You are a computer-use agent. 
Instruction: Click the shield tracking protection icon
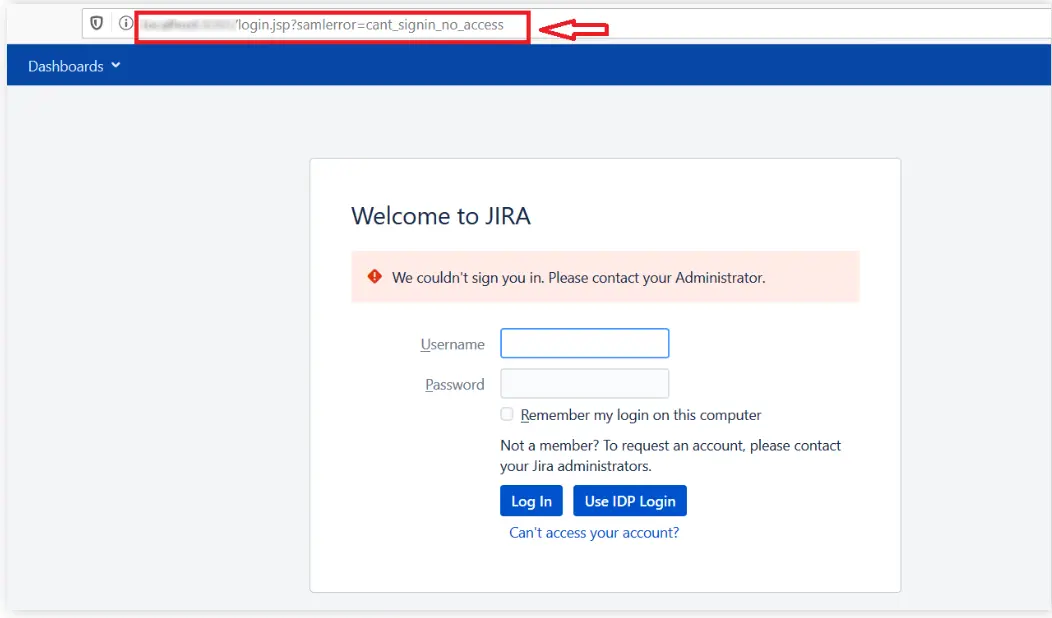click(x=97, y=23)
